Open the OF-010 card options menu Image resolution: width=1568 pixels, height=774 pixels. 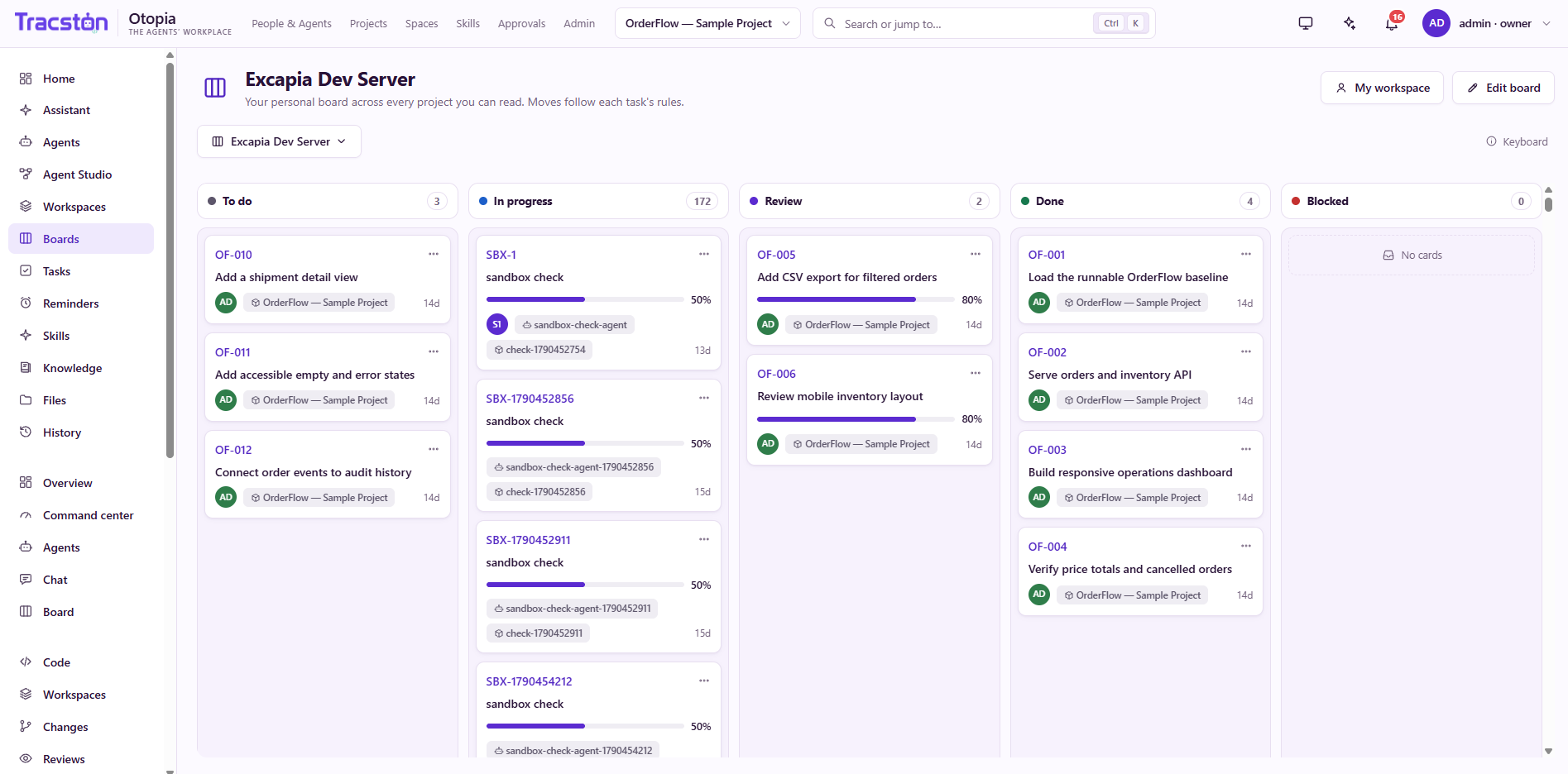[x=434, y=254]
